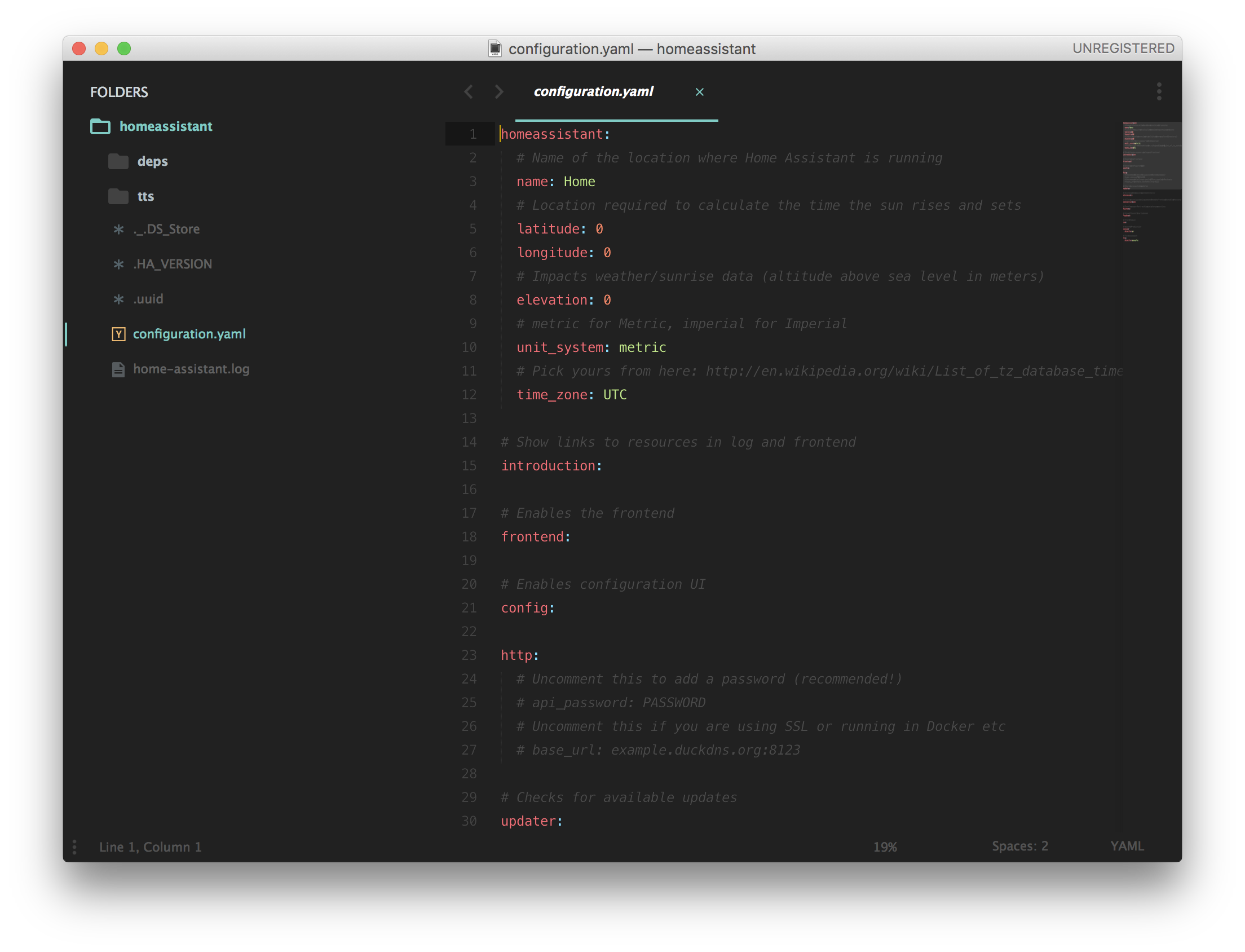Click line number 23 in gutter

(x=469, y=656)
